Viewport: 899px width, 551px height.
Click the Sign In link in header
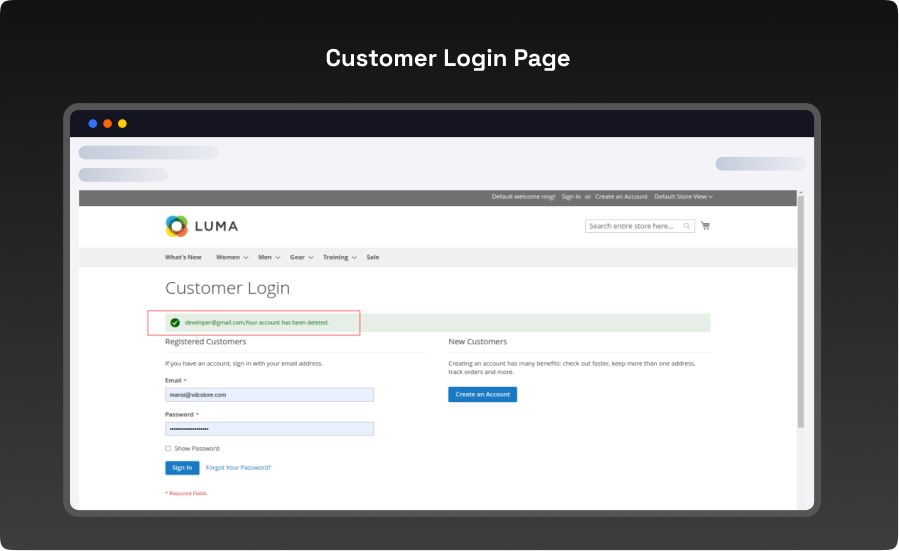(x=571, y=197)
